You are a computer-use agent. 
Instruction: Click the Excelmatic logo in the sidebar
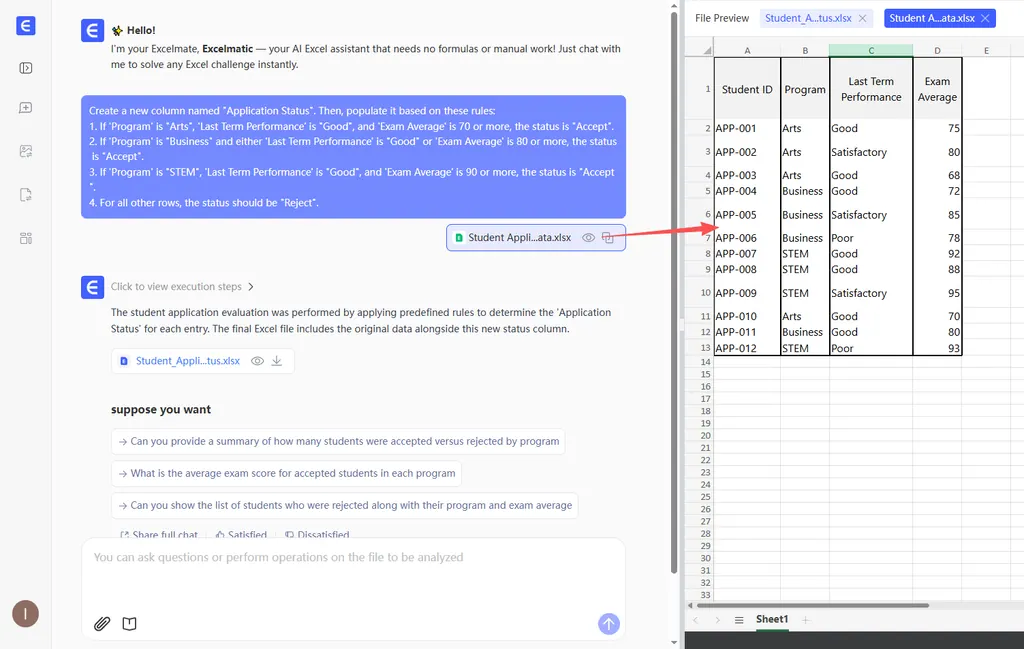pyautogui.click(x=26, y=27)
